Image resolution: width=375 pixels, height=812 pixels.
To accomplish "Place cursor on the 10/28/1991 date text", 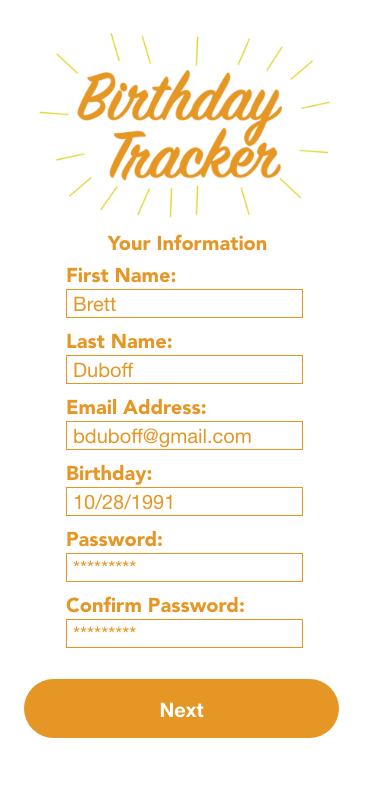I will click(x=123, y=502).
